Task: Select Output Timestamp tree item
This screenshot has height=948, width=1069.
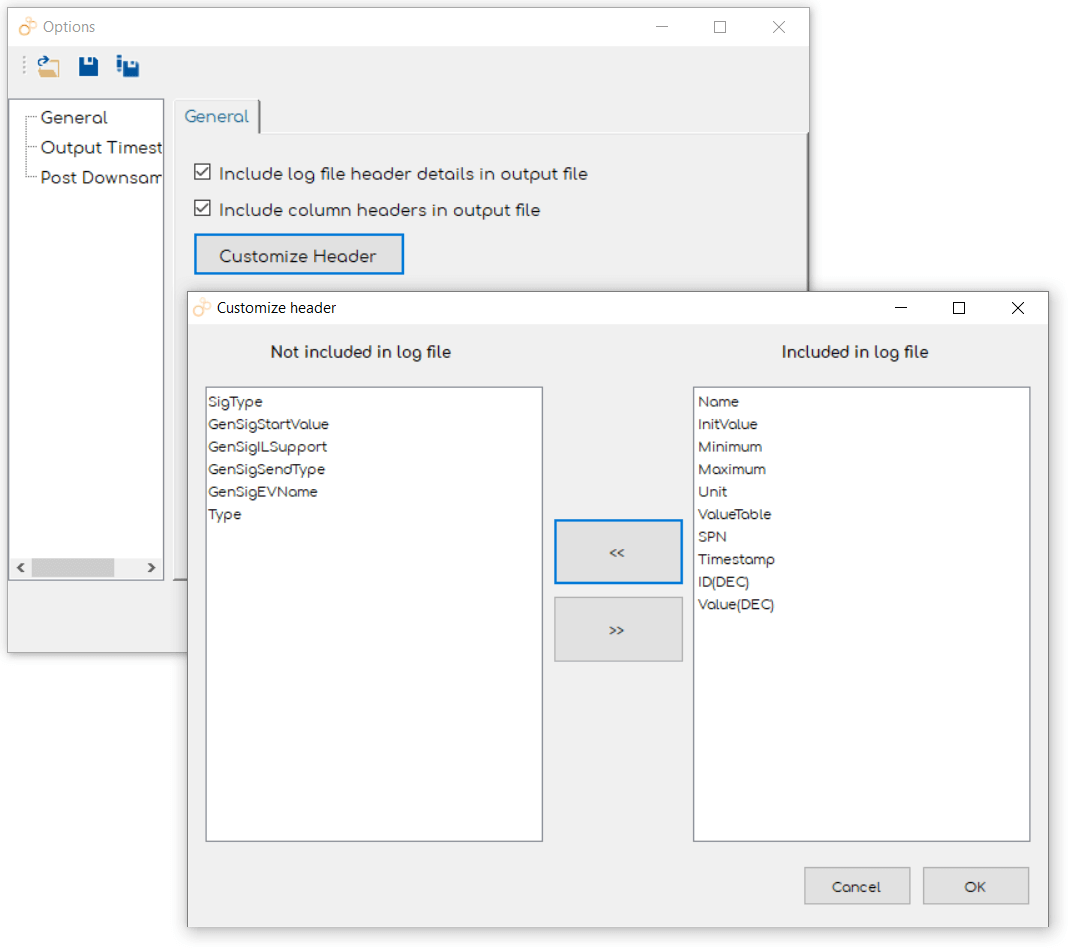Action: (101, 148)
